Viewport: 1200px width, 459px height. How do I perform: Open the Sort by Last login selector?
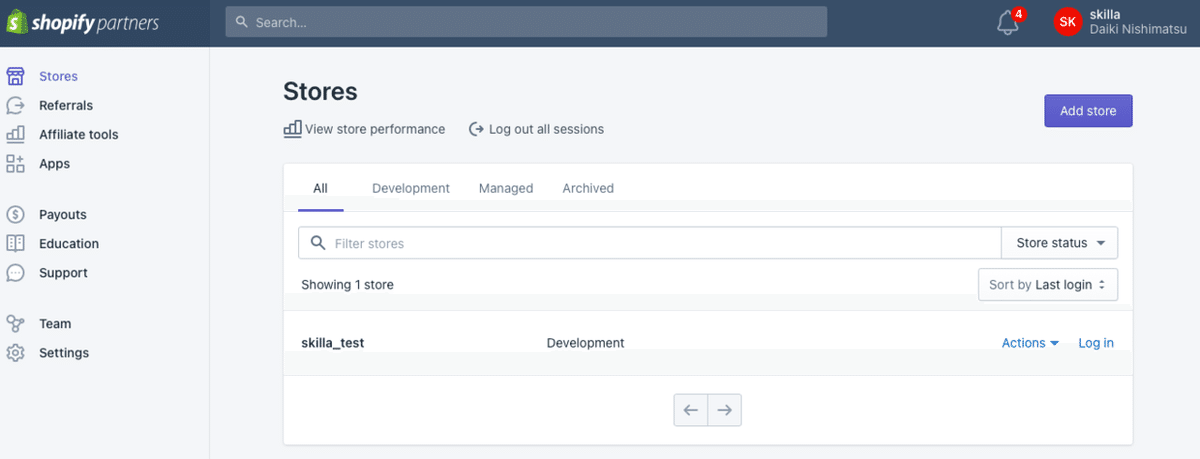(1047, 285)
